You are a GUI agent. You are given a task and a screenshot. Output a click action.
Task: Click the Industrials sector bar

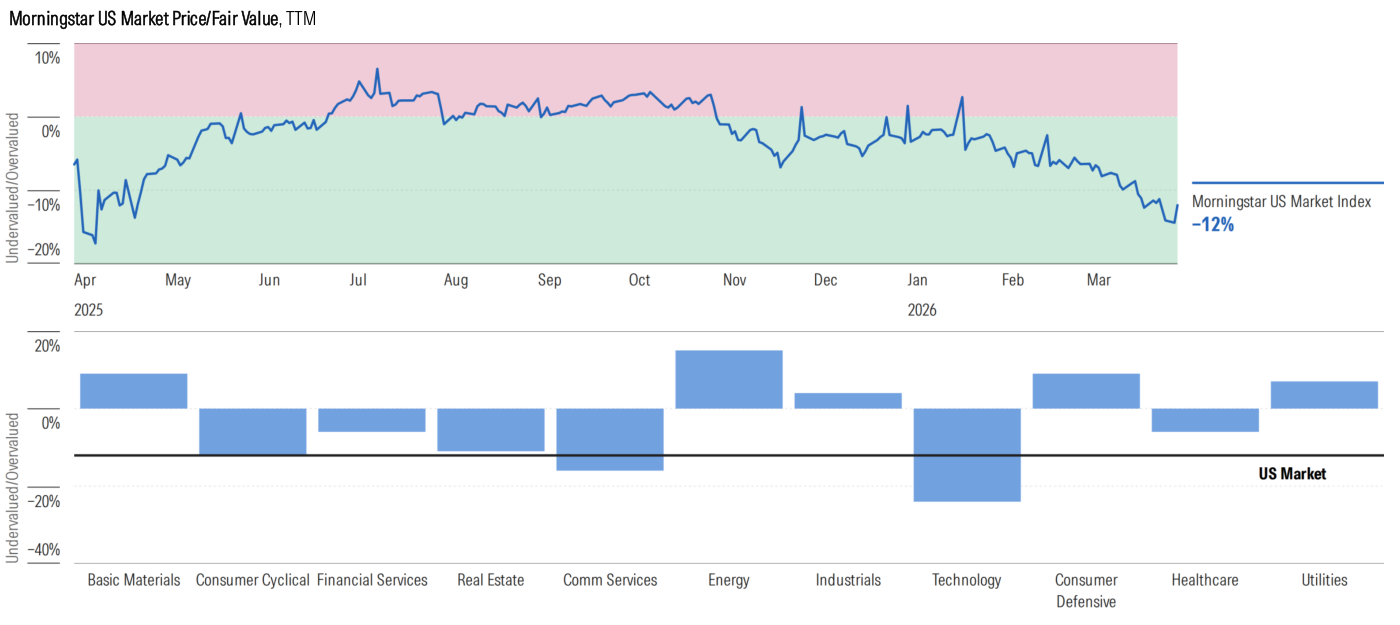point(848,401)
